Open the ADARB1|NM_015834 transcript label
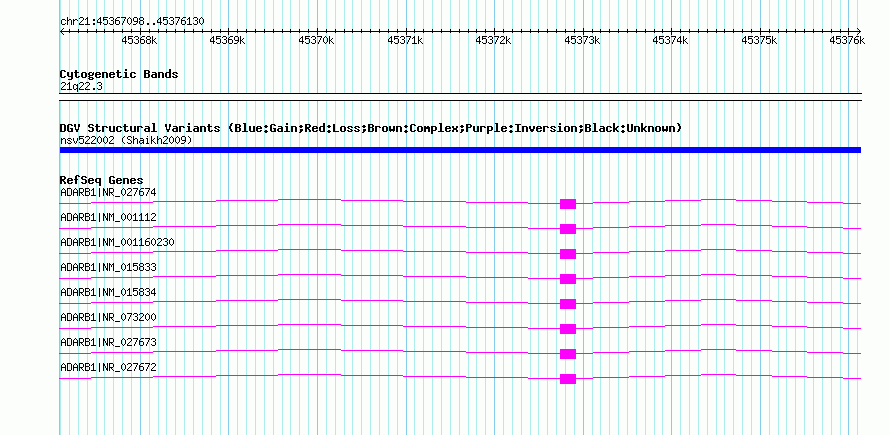 tap(108, 292)
